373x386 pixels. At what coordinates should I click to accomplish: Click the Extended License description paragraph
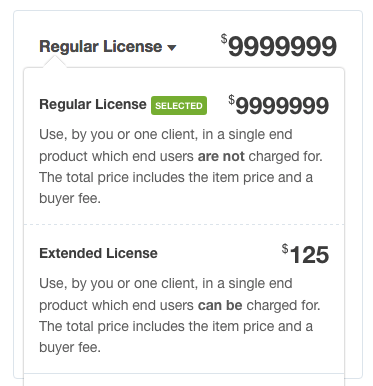tap(180, 315)
